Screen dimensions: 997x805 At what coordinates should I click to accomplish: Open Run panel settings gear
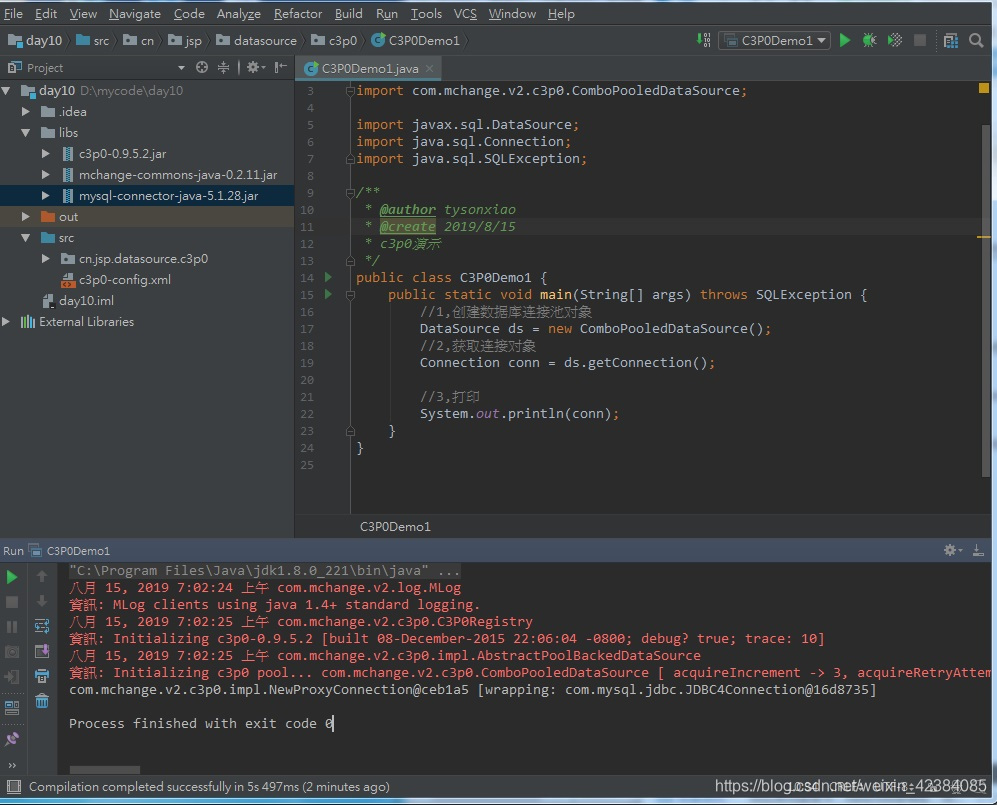(952, 551)
